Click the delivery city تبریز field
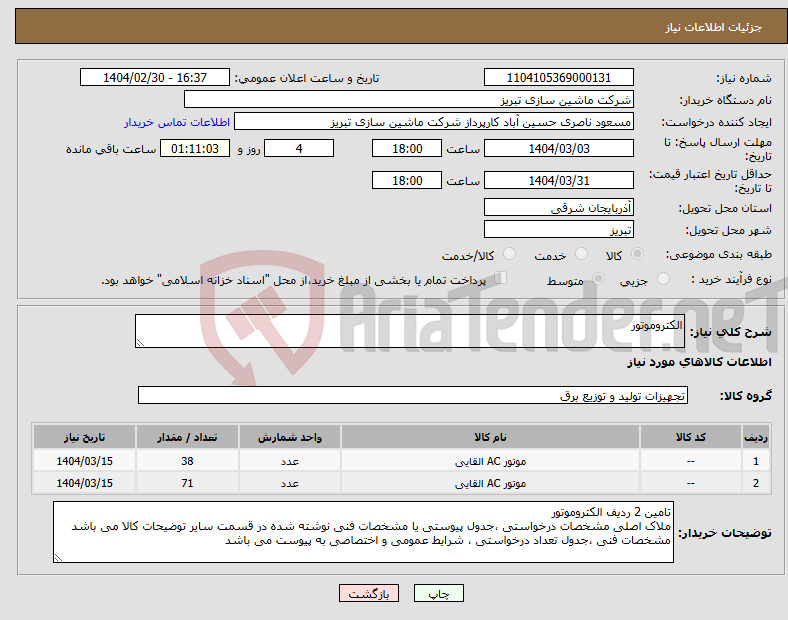The image size is (788, 620). coord(558,230)
